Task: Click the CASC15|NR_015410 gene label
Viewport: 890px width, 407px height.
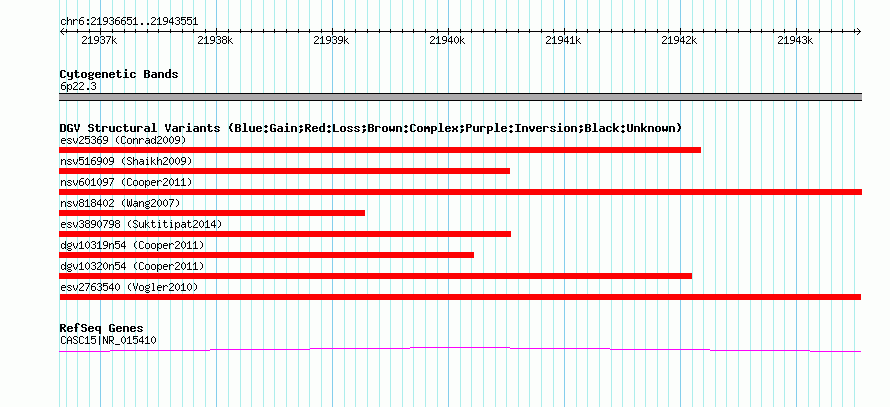Action: [108, 341]
